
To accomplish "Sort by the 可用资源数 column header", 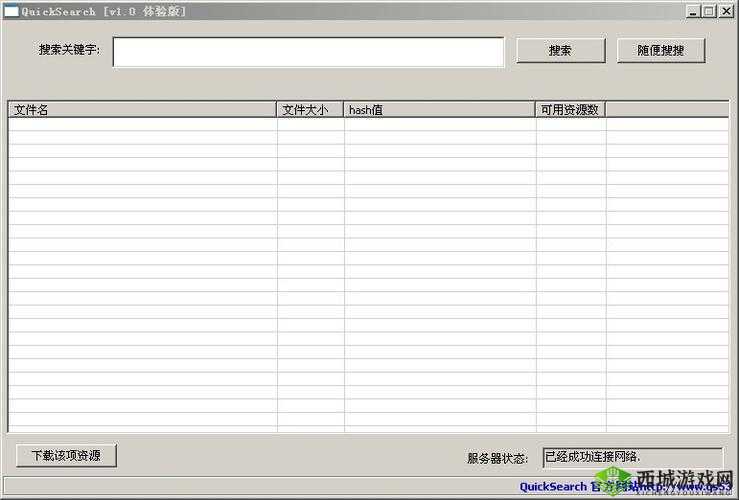I will pyautogui.click(x=570, y=110).
